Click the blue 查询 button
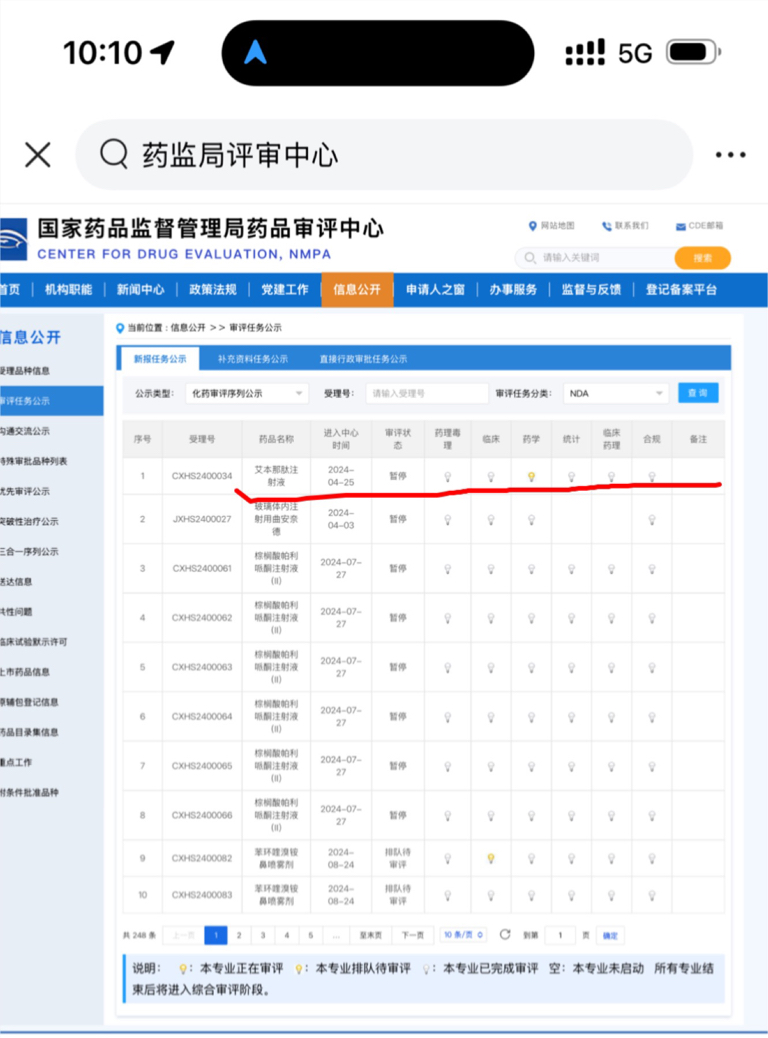The width and height of the screenshot is (768, 1038). (698, 393)
